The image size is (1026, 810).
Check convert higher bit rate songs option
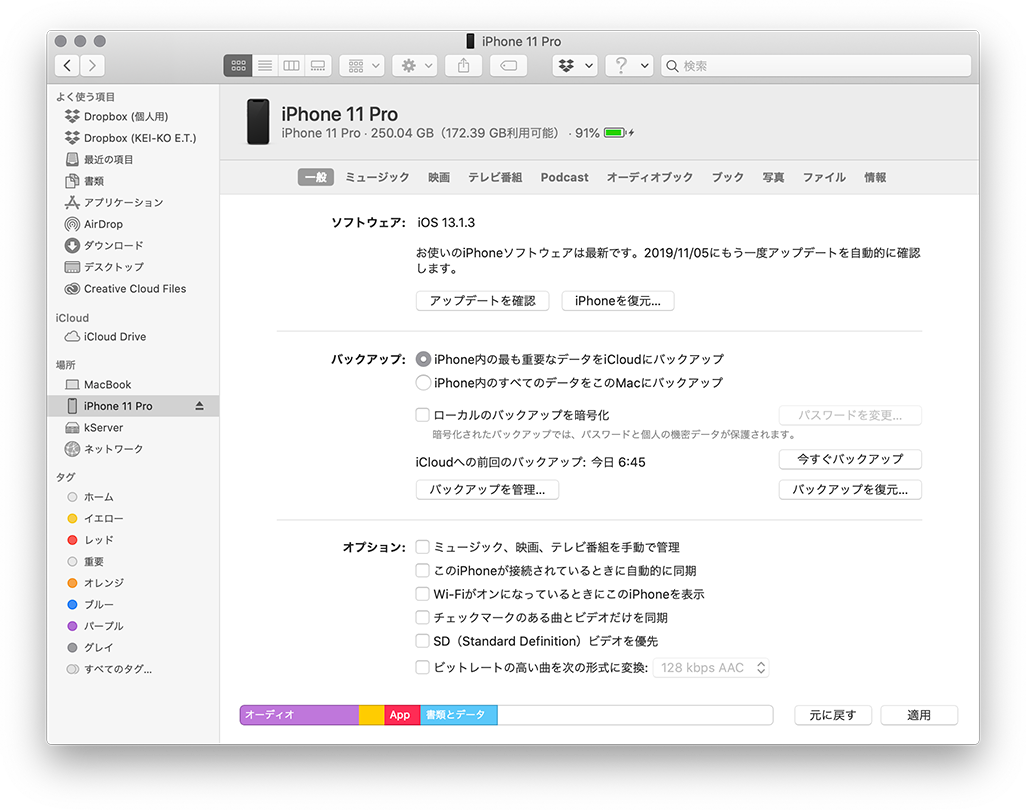(x=423, y=667)
